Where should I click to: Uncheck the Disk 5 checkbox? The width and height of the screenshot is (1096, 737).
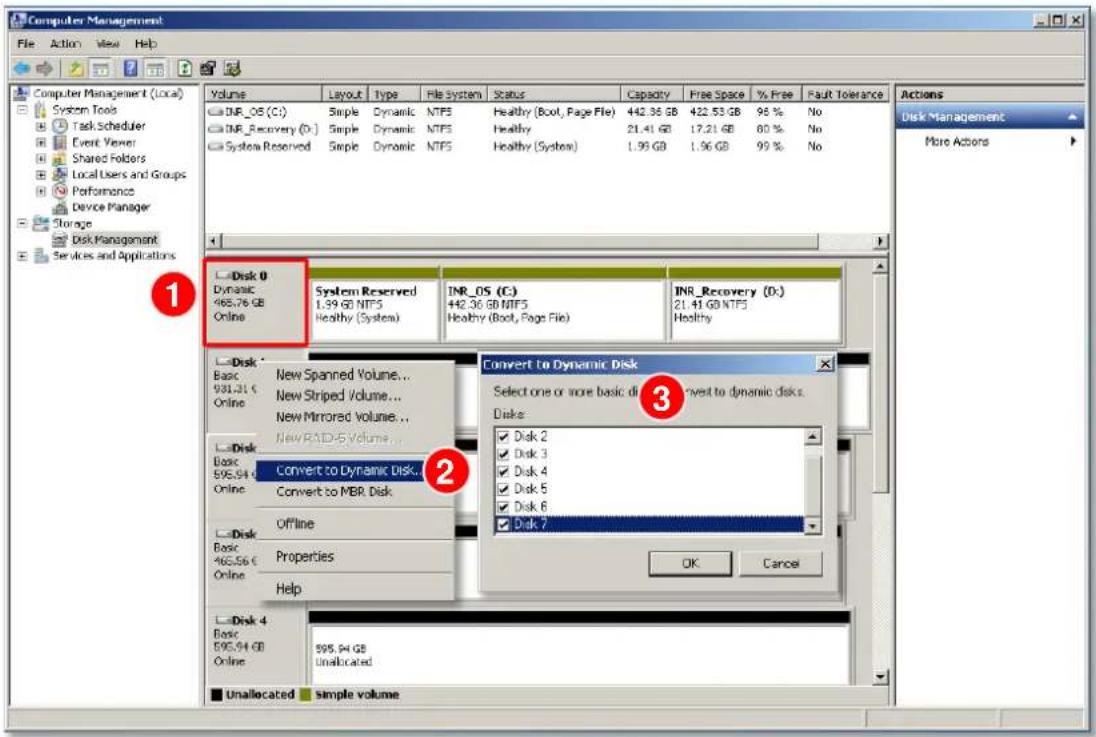503,489
